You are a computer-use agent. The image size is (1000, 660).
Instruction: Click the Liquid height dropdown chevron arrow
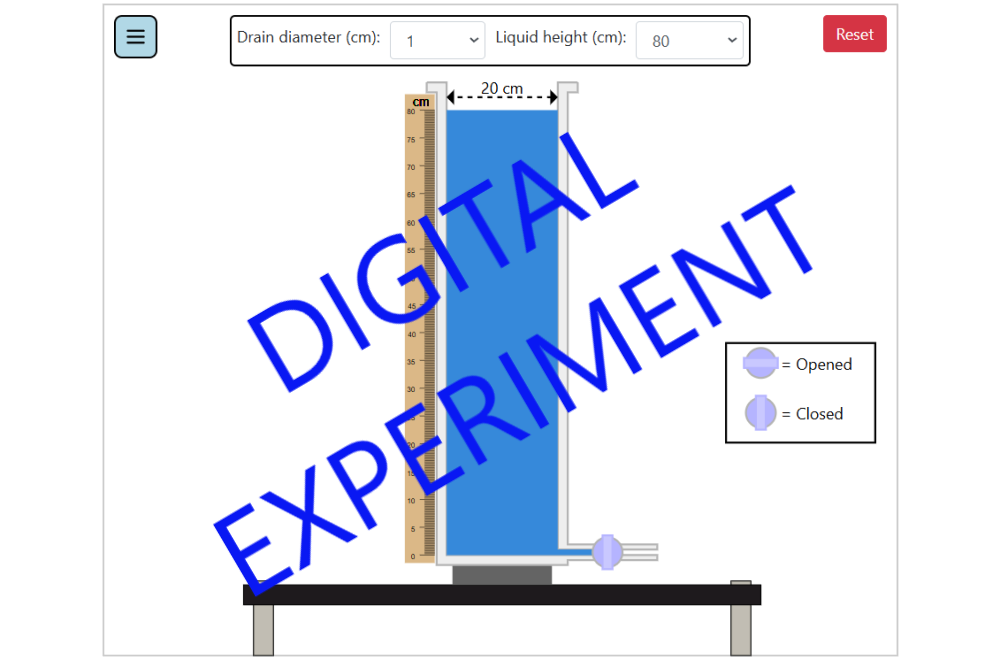point(731,41)
